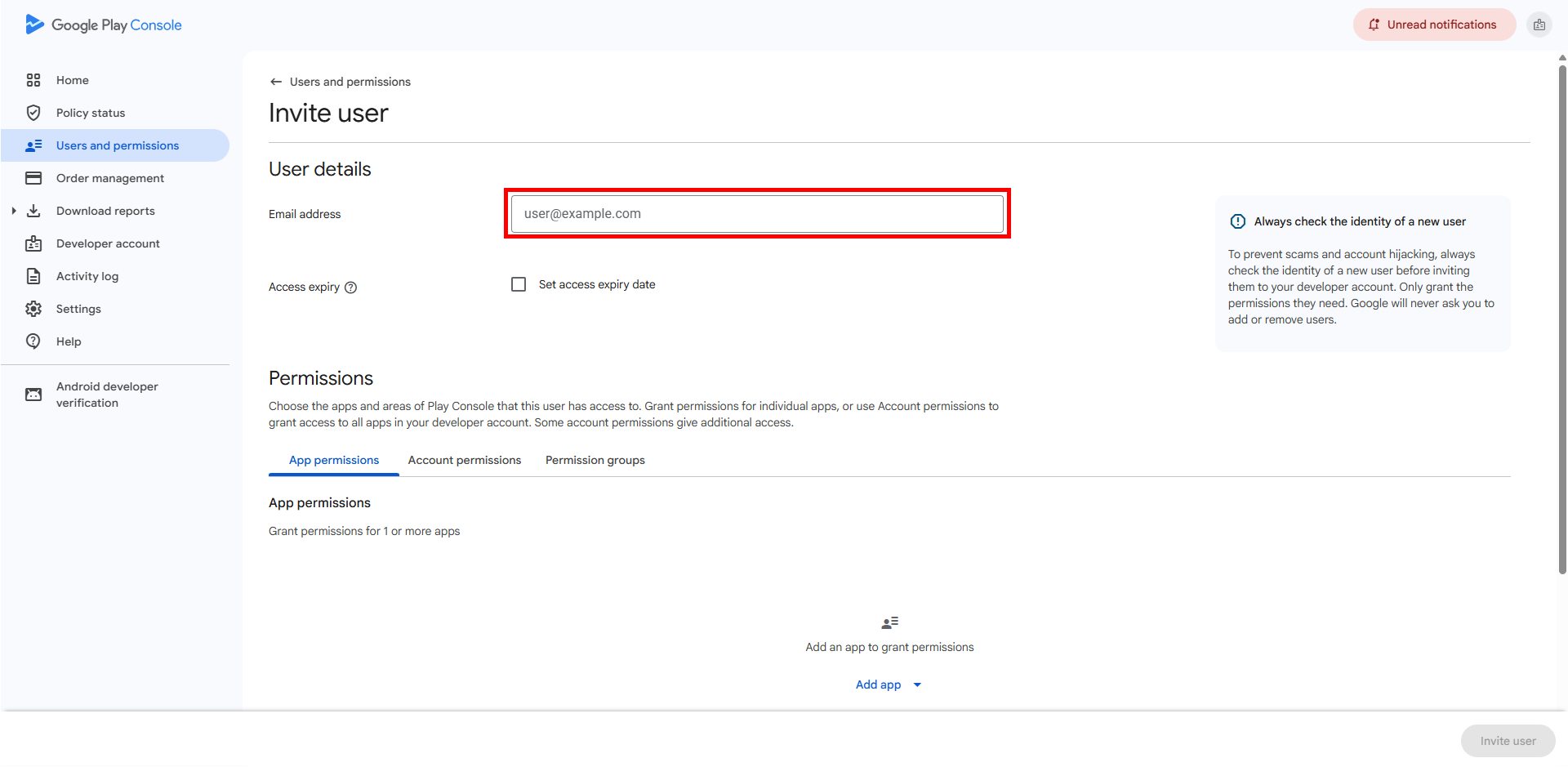This screenshot has height=767, width=1568.
Task: Switch to the App permissions tab
Action: tap(334, 460)
